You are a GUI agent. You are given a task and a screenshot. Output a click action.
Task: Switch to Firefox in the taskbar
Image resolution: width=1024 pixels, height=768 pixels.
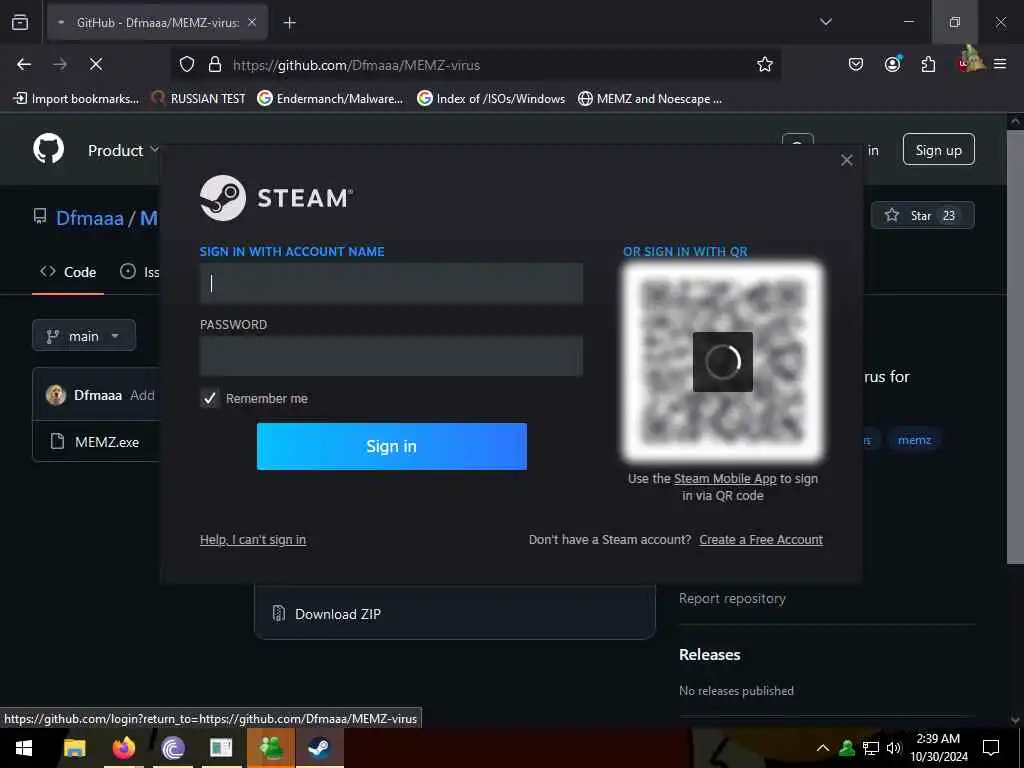tap(123, 748)
